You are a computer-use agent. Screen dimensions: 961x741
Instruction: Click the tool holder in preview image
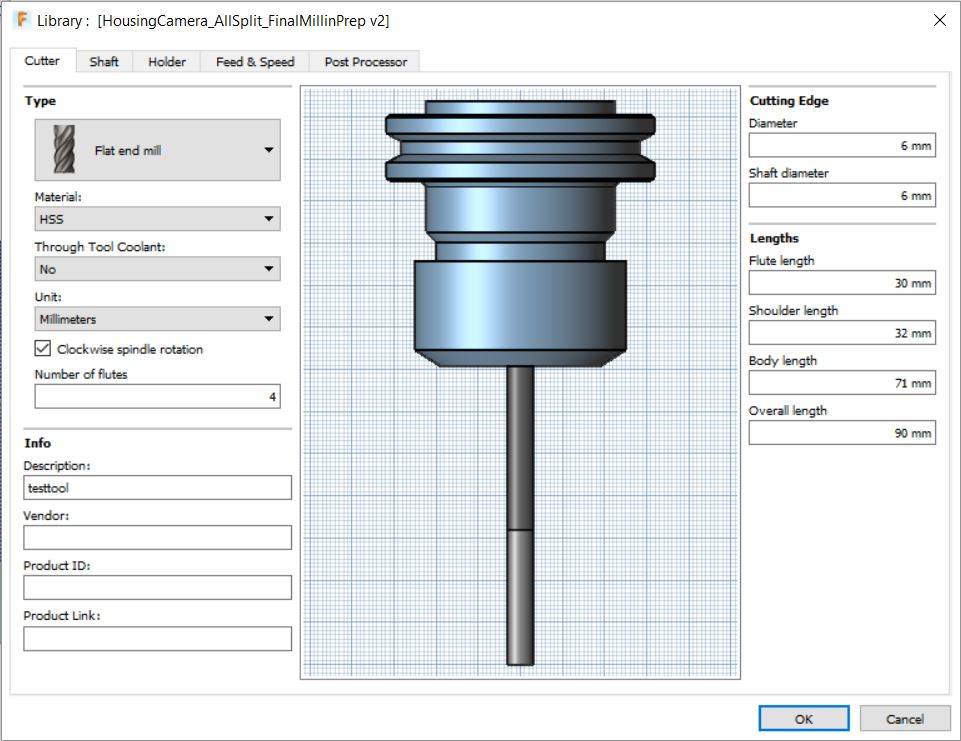520,233
